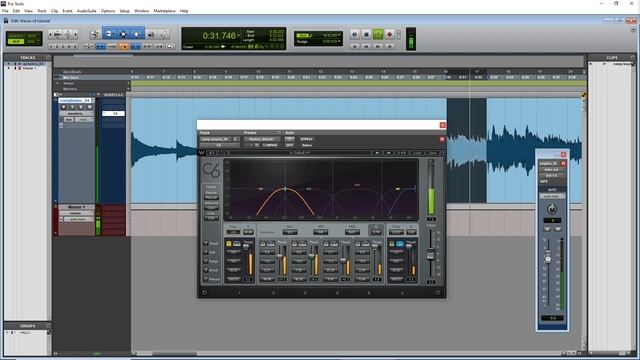Adjust the C6 band four threshold fader

pos(343,260)
